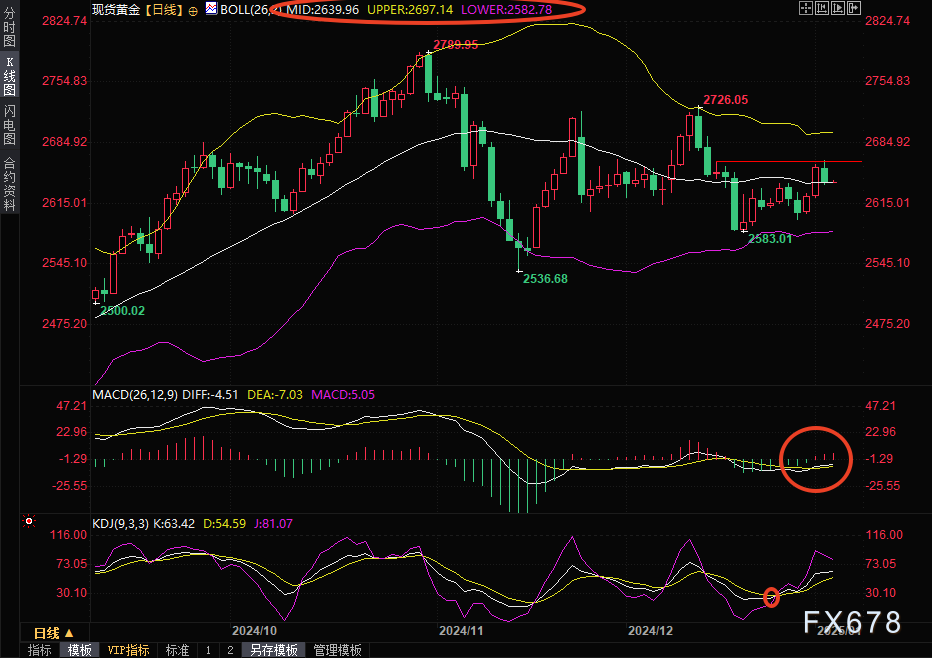Click the BOLL indicator chart icon

click(211, 9)
